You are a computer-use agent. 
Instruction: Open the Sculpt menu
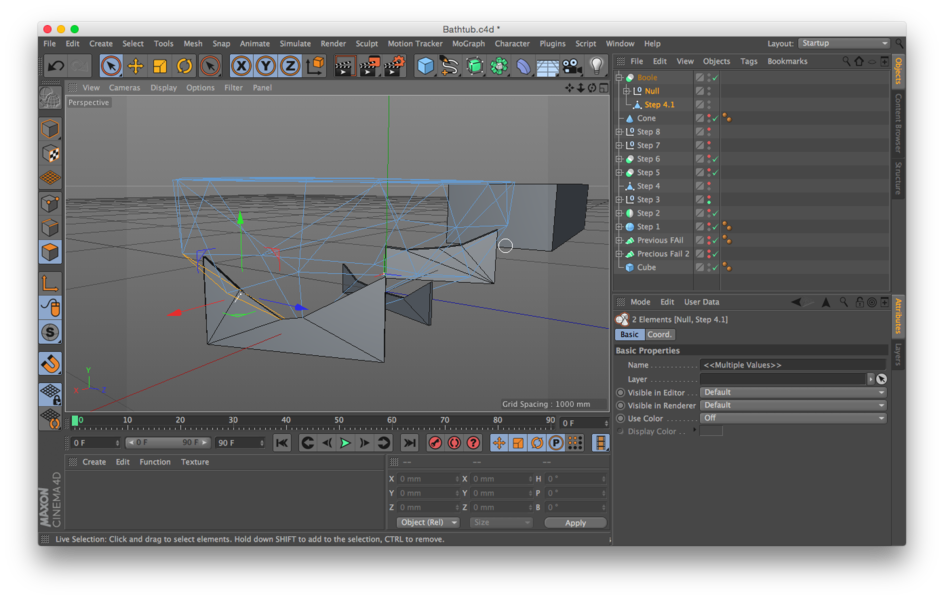pyautogui.click(x=367, y=43)
